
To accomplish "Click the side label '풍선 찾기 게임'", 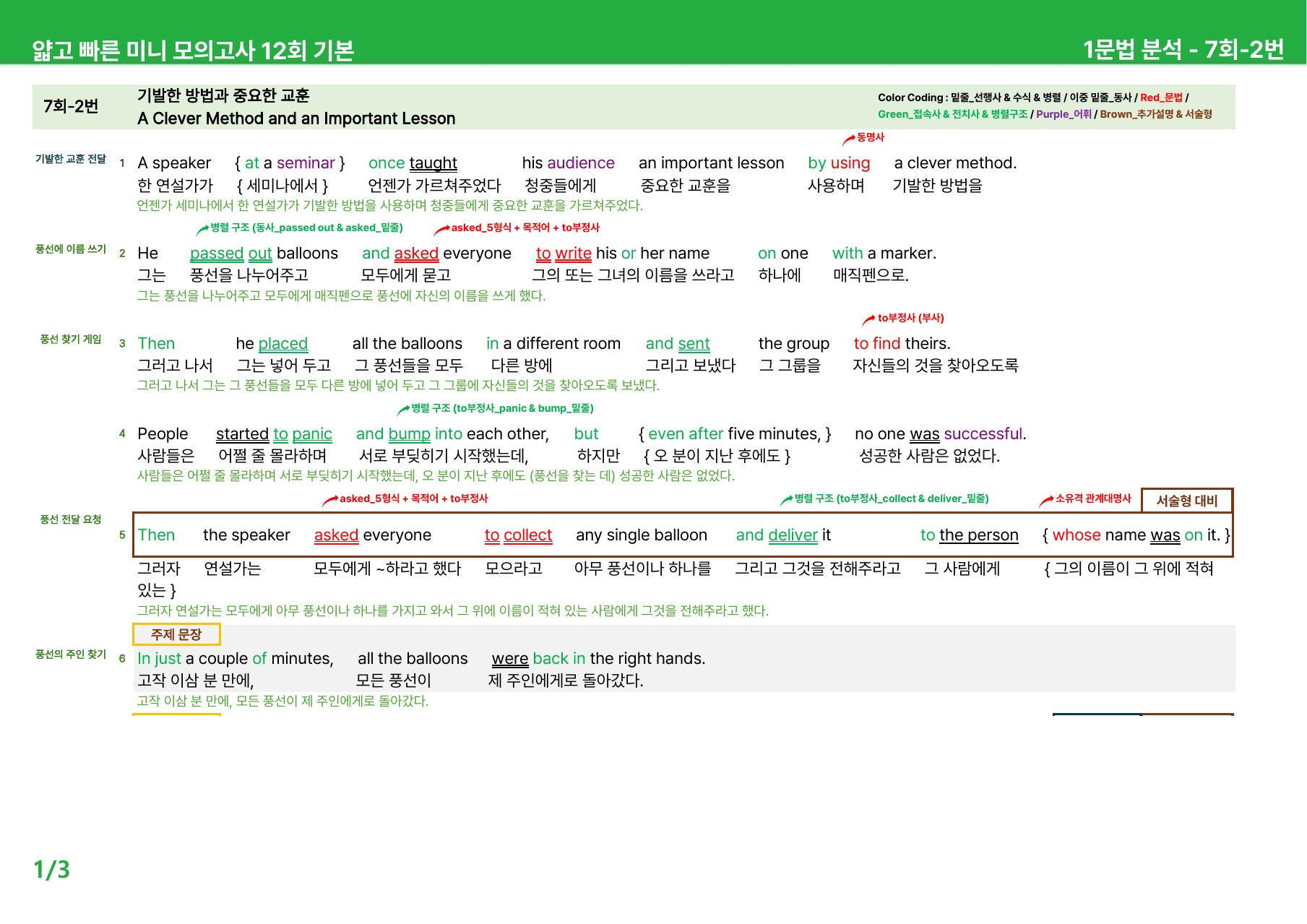I will pos(71,340).
